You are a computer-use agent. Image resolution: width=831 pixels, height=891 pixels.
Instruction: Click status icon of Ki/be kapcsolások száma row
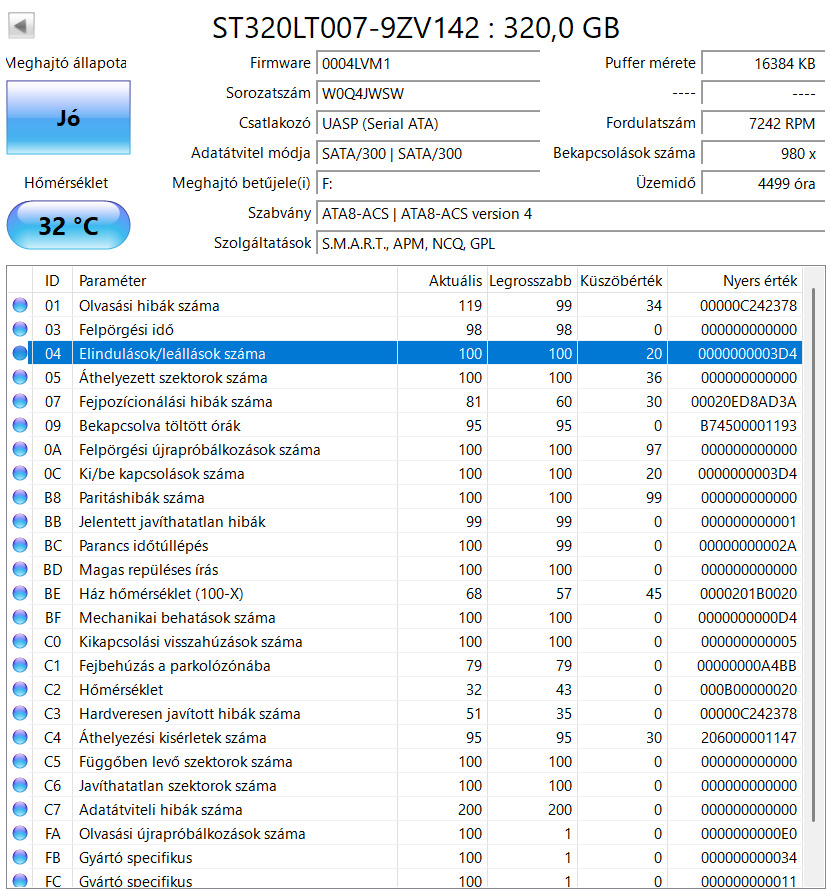[x=20, y=473]
